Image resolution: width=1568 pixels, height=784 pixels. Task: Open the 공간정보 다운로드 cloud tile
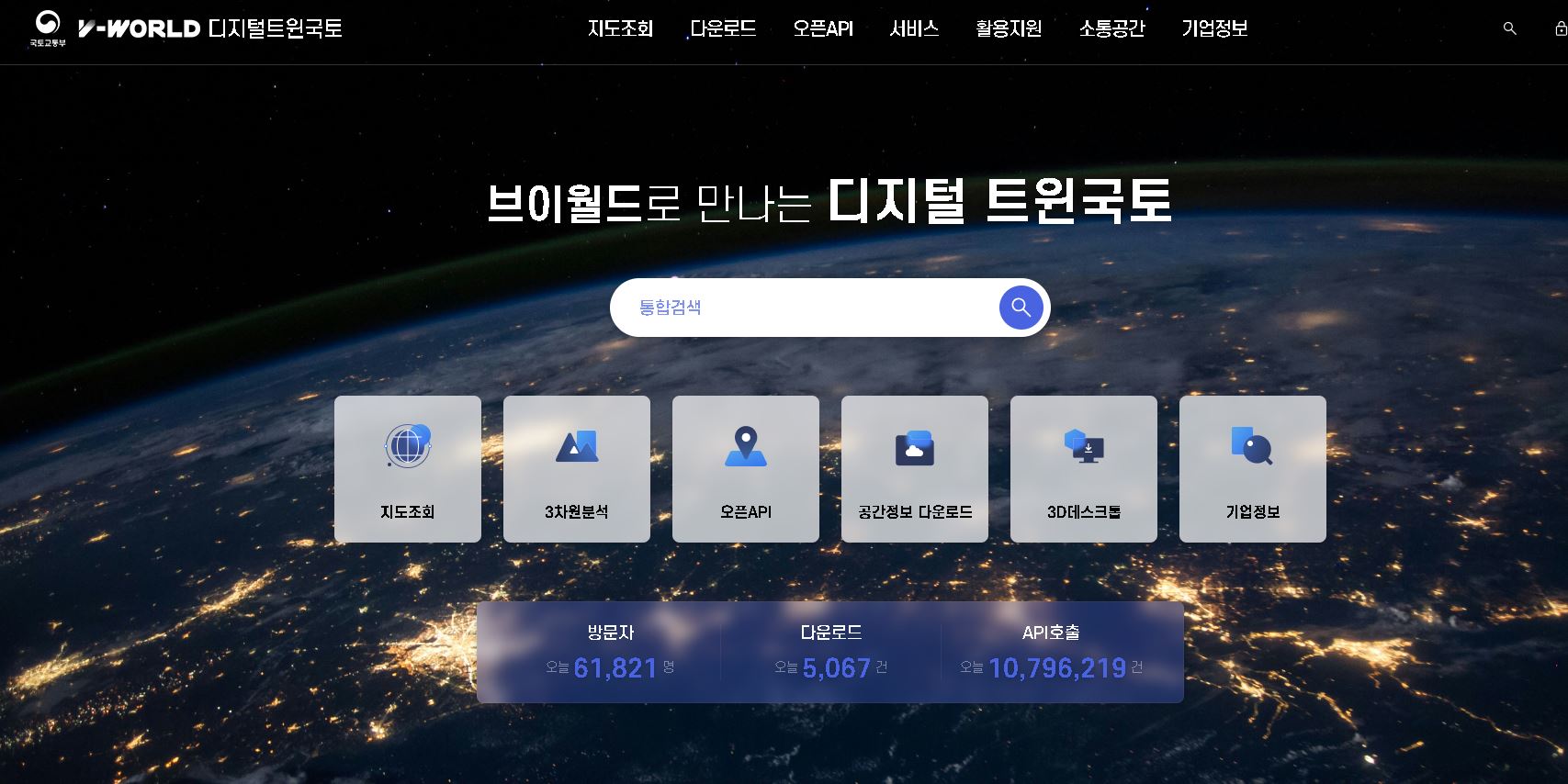pos(915,469)
